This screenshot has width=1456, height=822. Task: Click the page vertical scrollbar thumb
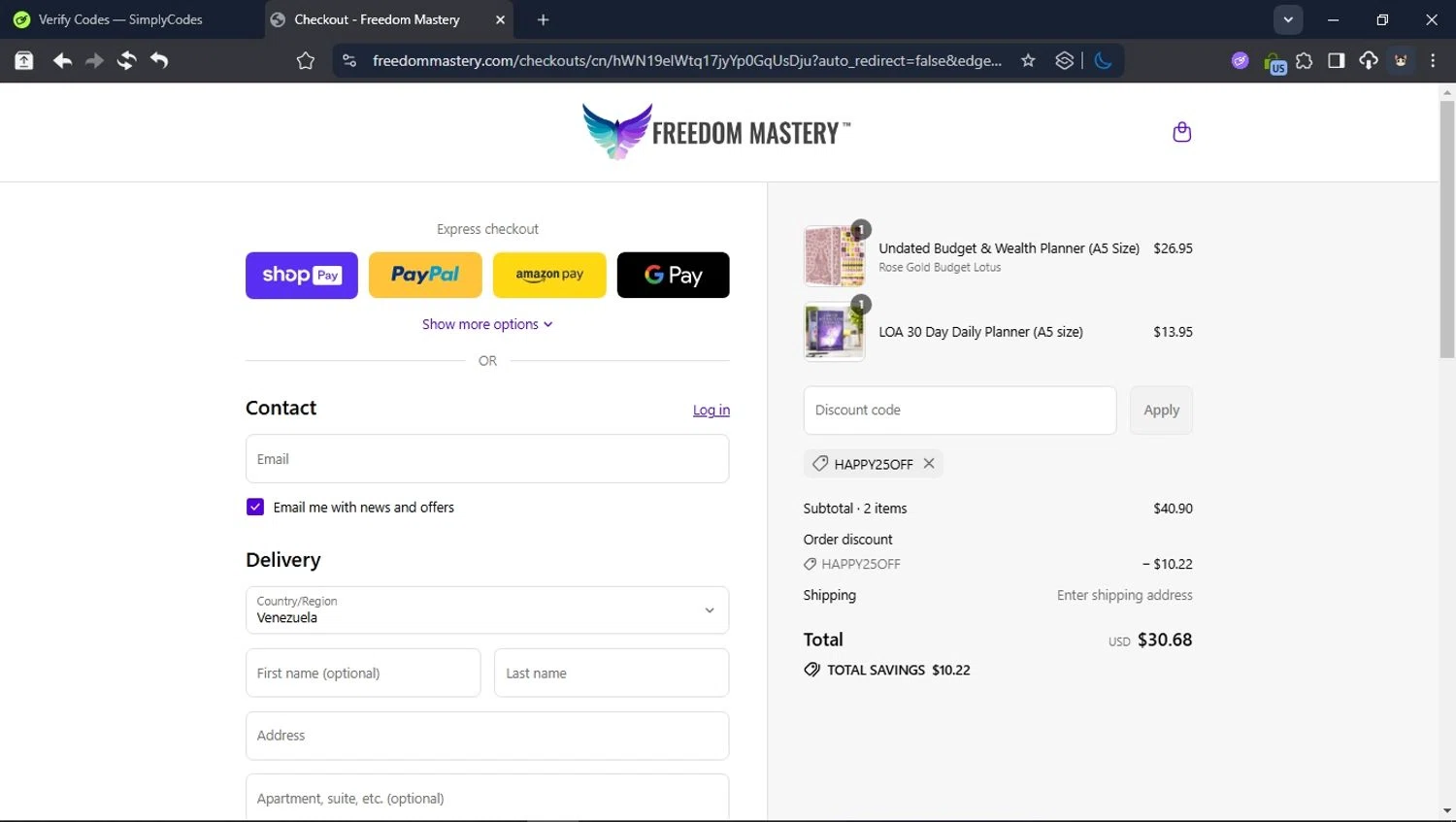(1447, 229)
